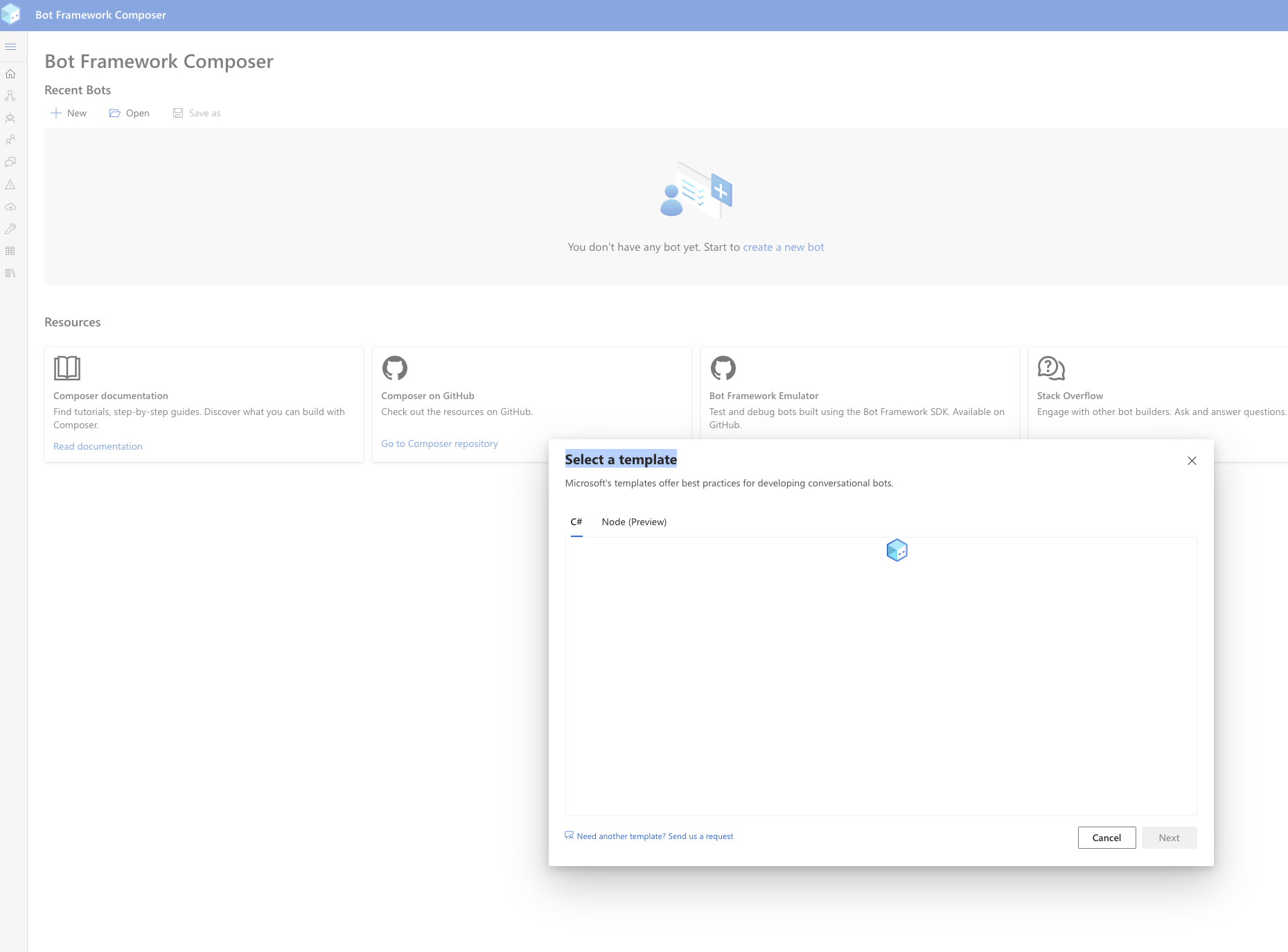This screenshot has height=952, width=1288.
Task: Click the Stack Overflow question bubble icon
Action: (1051, 368)
